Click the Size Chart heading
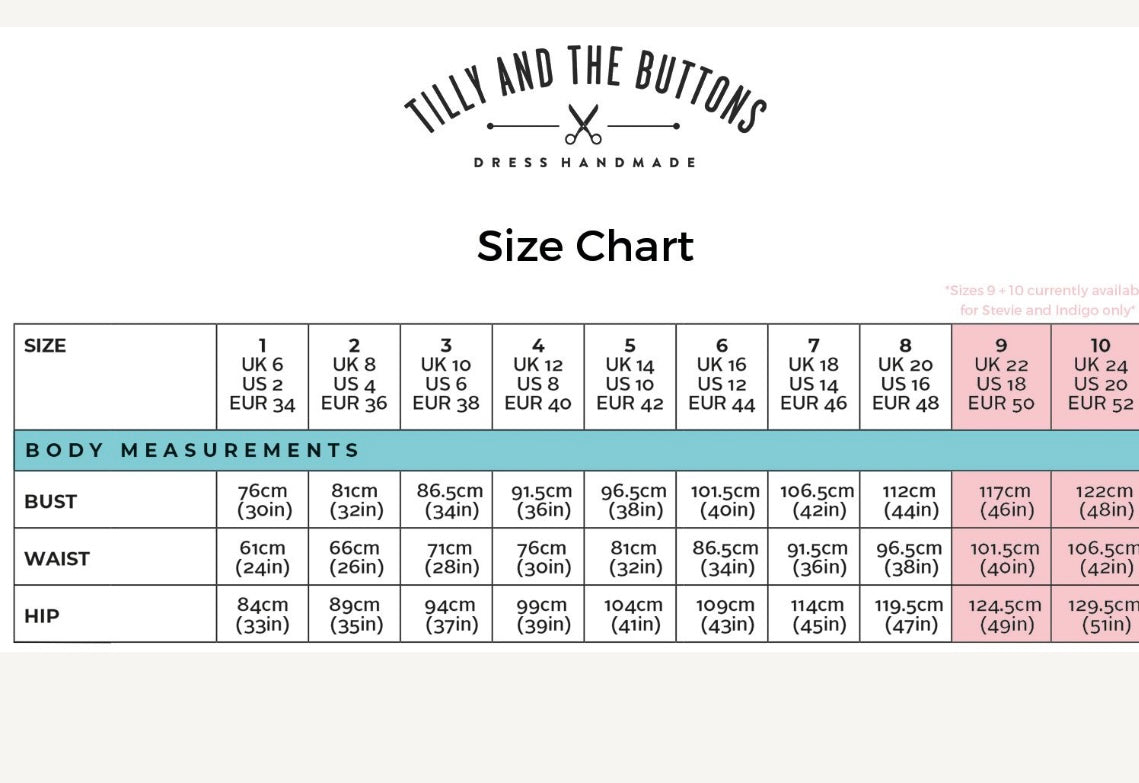This screenshot has width=1139, height=783. (x=585, y=246)
